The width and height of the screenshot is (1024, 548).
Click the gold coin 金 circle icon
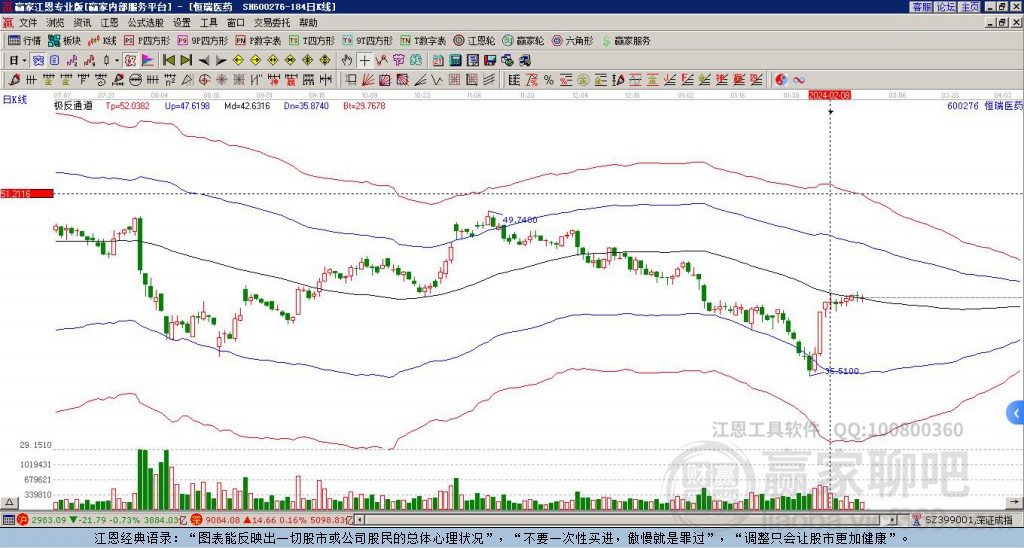coord(583,80)
